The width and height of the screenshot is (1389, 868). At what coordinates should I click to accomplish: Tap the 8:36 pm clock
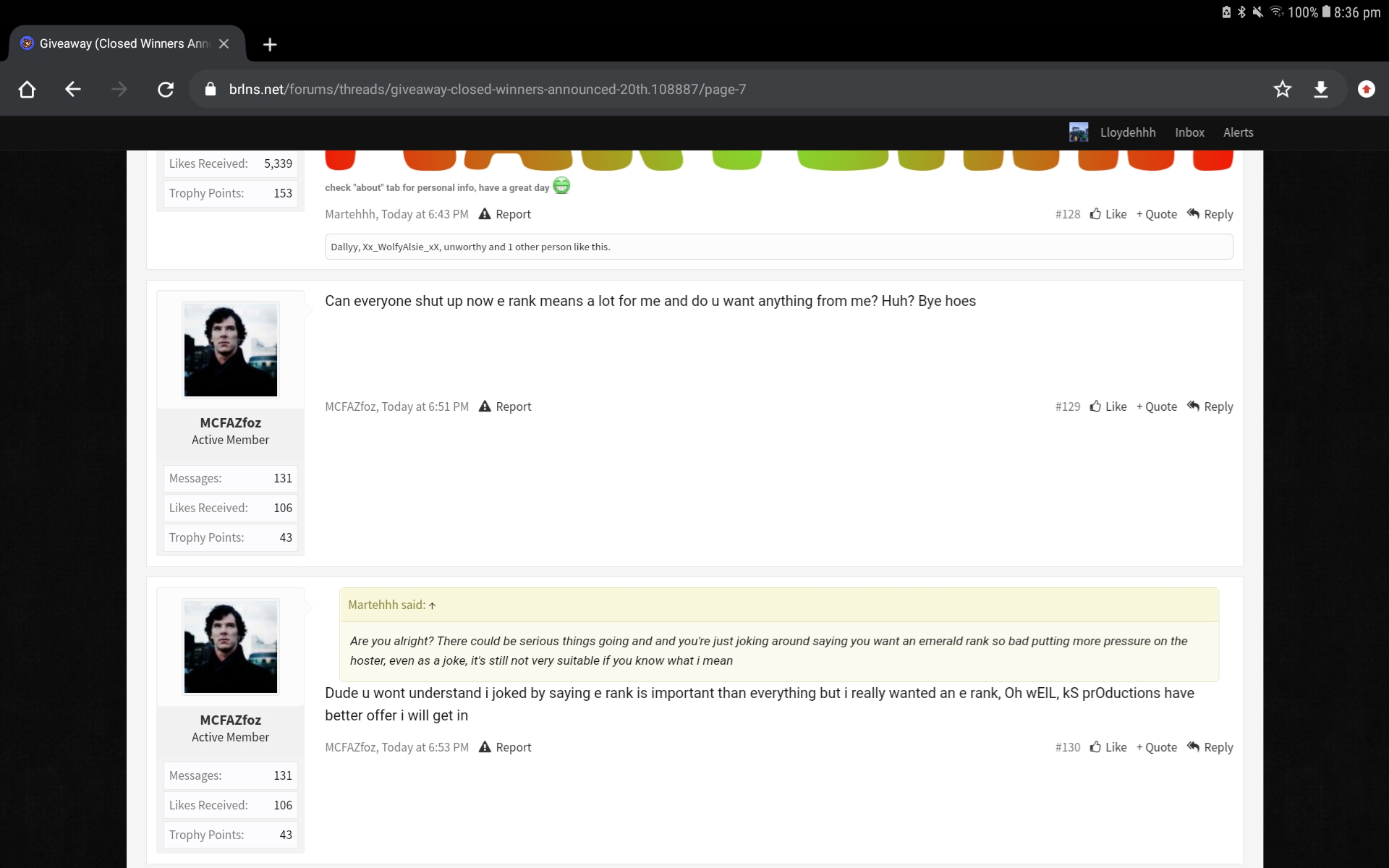(1357, 12)
